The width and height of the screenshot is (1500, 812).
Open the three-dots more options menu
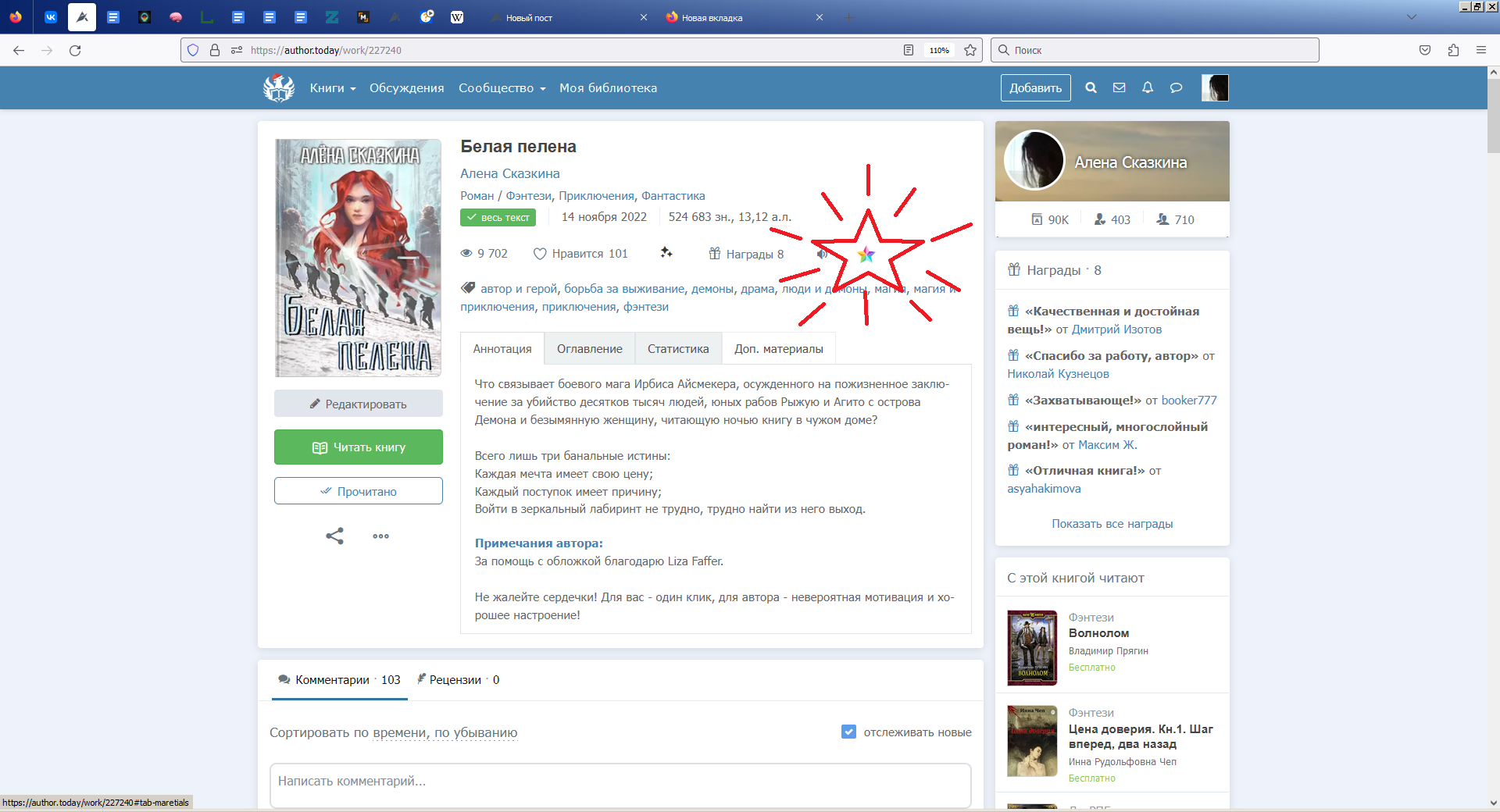click(x=380, y=536)
